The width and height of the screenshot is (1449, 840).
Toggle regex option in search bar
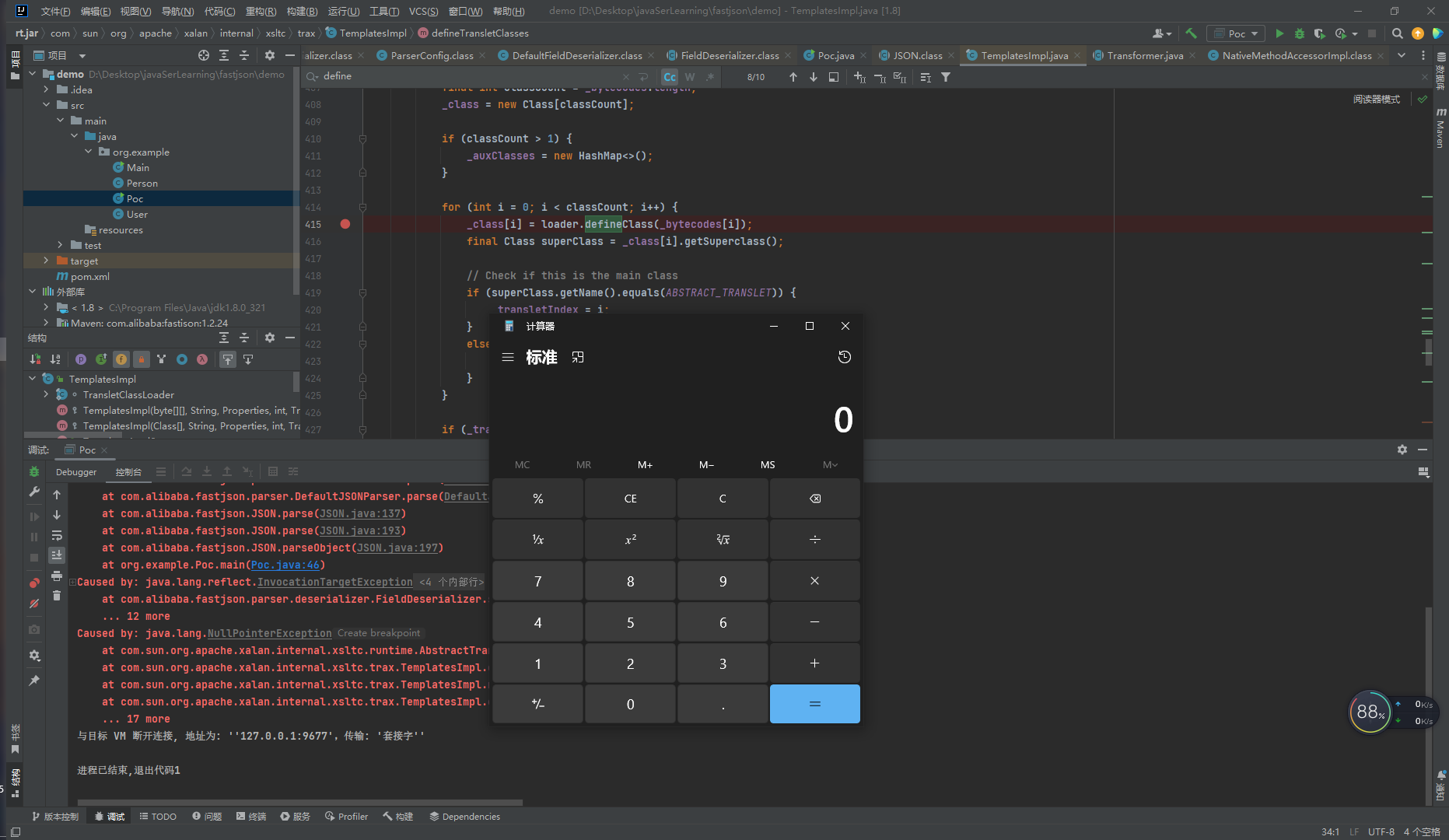pyautogui.click(x=710, y=77)
